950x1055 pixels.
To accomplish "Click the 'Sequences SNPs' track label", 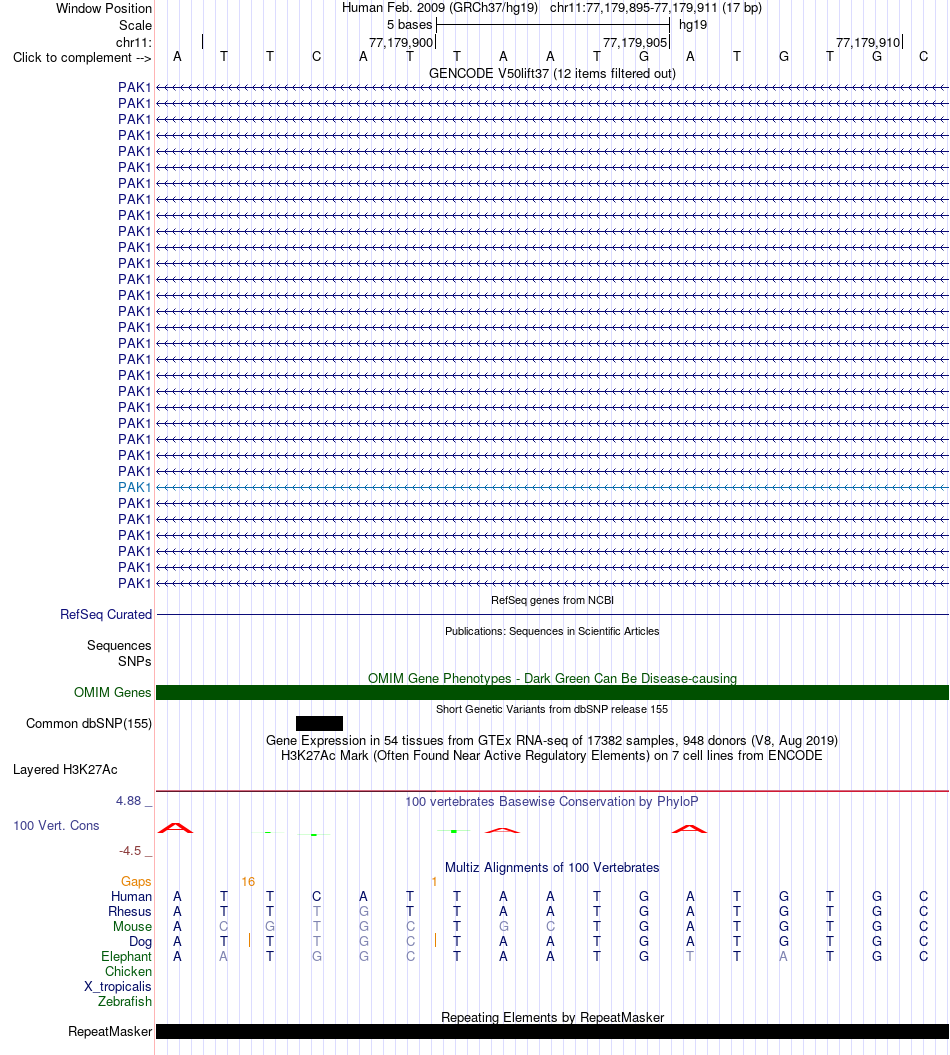I will click(119, 653).
